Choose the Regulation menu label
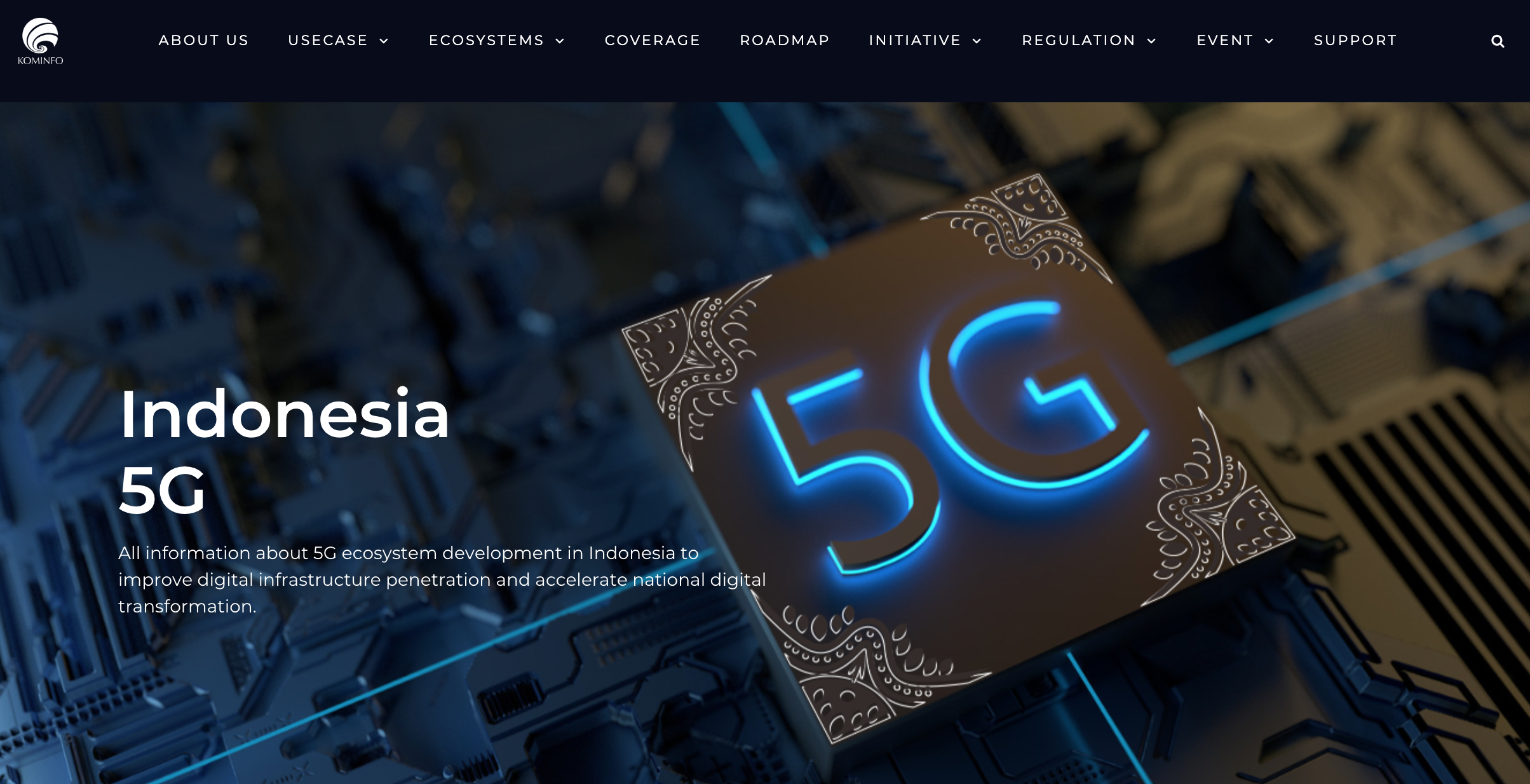Viewport: 1530px width, 784px height. pyautogui.click(x=1079, y=40)
